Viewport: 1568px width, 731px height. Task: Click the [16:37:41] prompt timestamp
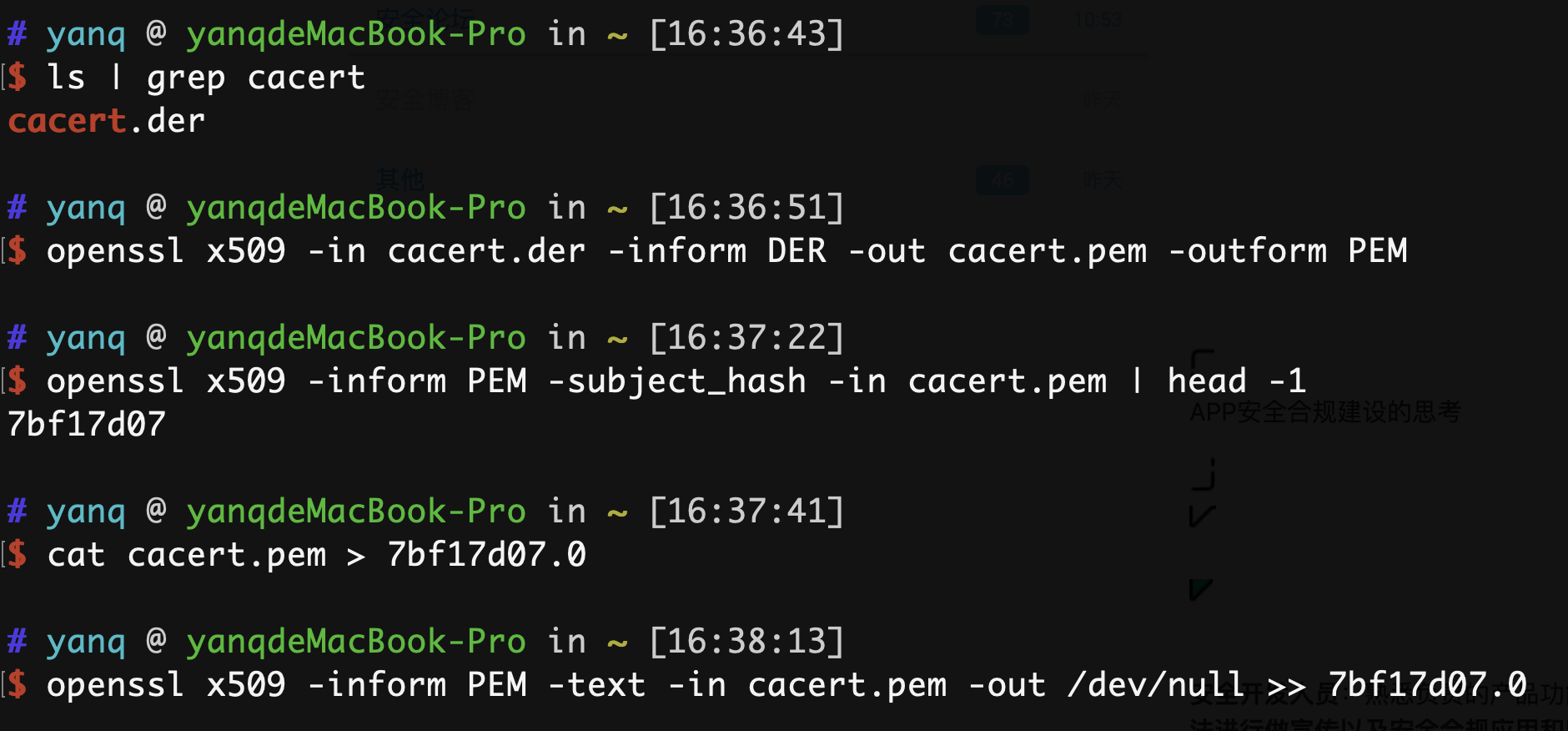pos(746,512)
